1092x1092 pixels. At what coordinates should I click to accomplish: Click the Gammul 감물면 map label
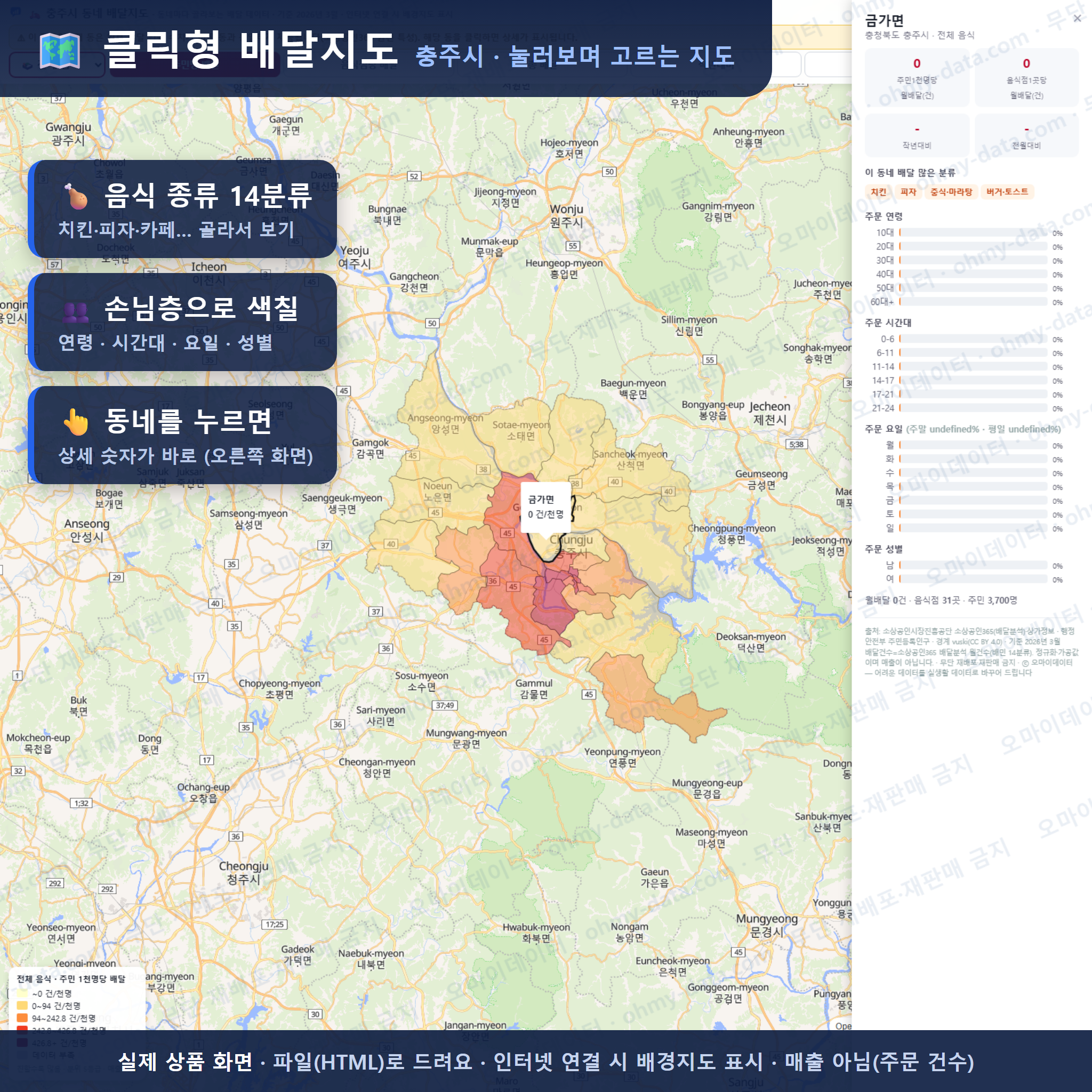click(x=534, y=689)
